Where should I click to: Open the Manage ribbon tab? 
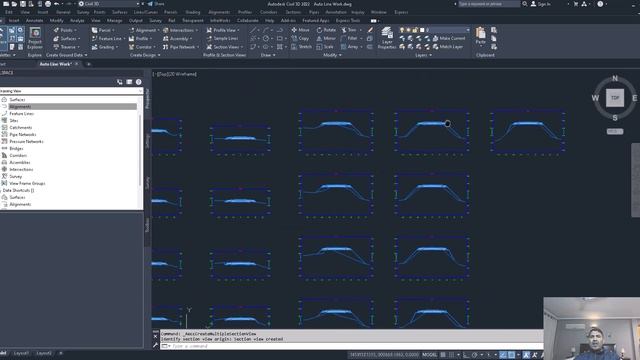click(x=114, y=20)
